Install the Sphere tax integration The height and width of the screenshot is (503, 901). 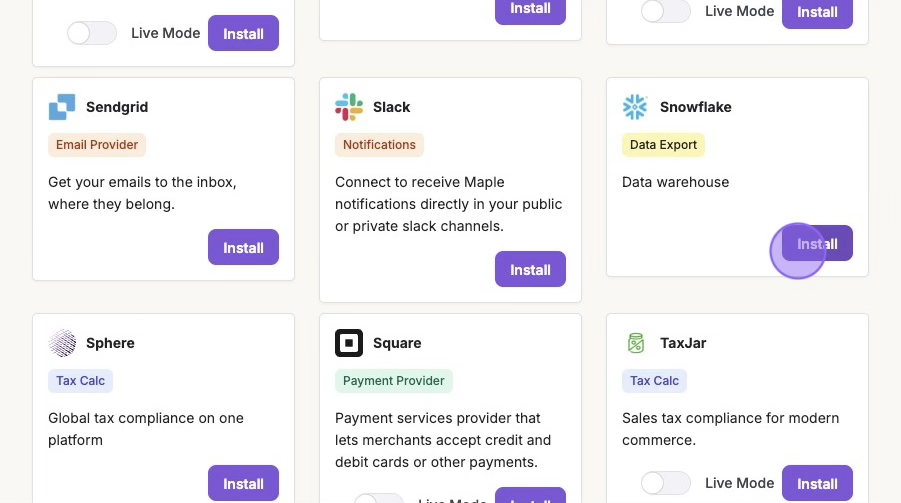pos(243,483)
